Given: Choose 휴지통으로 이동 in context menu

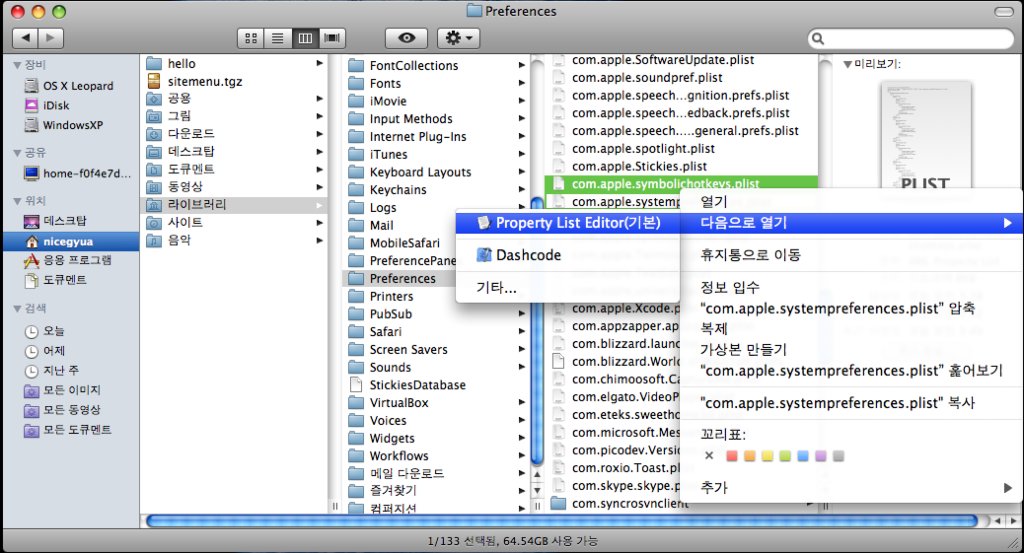Looking at the screenshot, I should 852,255.
